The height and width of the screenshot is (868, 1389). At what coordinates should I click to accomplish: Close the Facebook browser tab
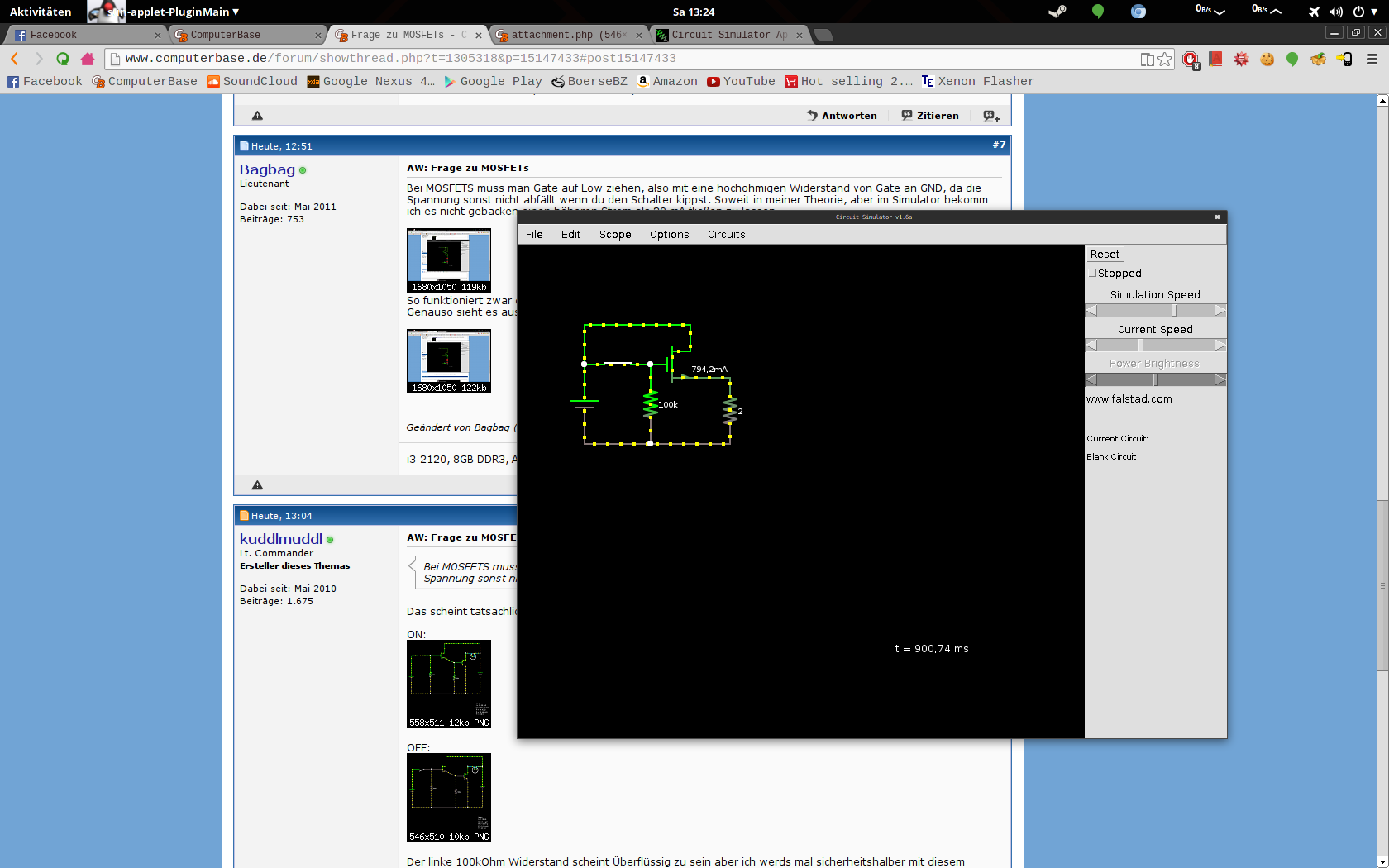(x=157, y=35)
